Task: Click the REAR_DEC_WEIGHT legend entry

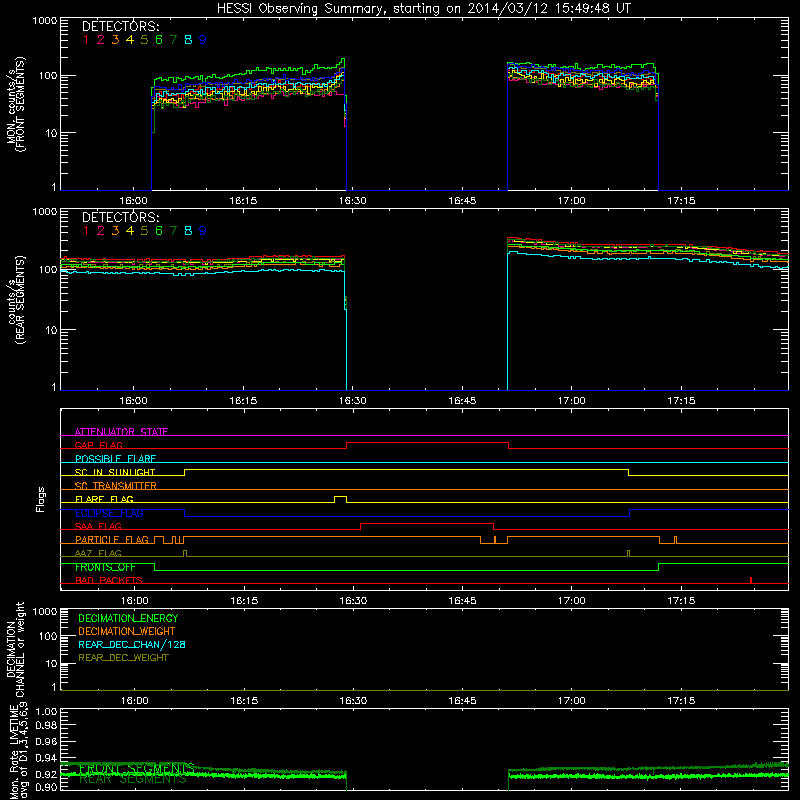Action: click(123, 658)
